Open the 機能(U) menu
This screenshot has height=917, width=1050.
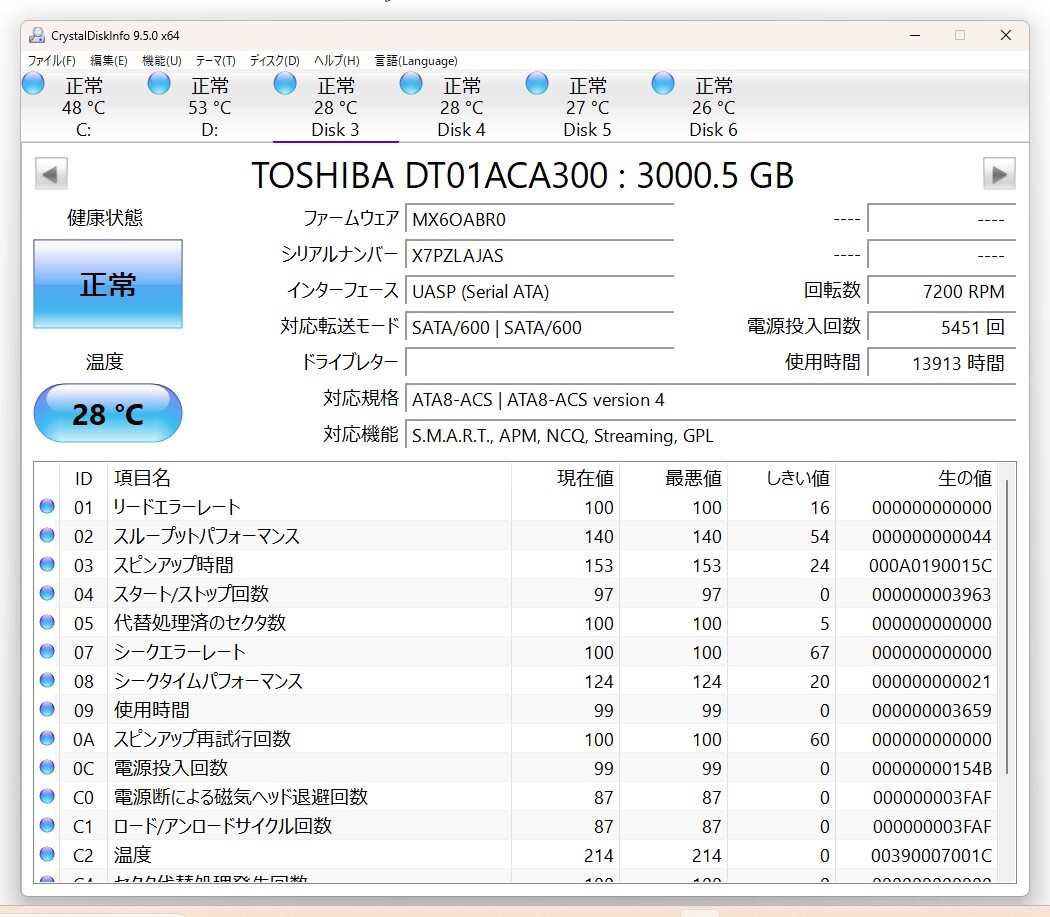161,61
